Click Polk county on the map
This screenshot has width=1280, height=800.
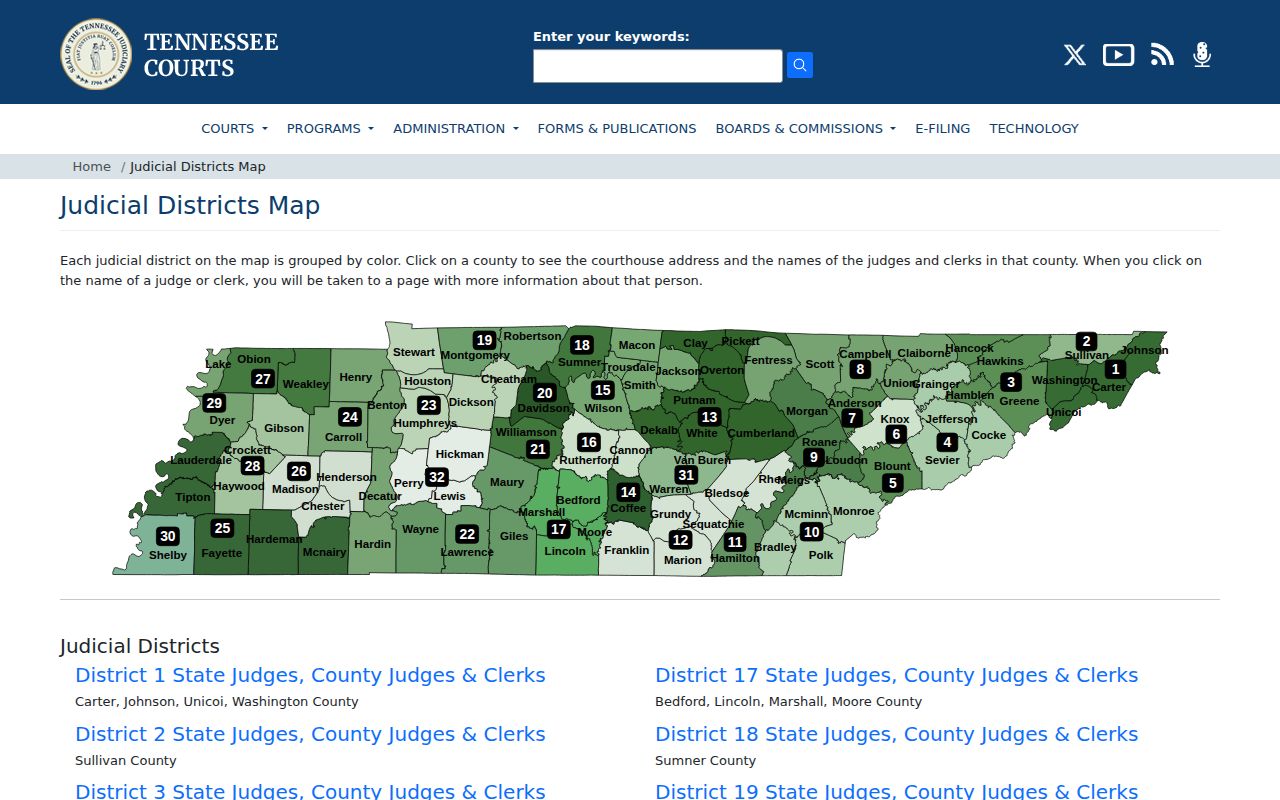coord(821,555)
